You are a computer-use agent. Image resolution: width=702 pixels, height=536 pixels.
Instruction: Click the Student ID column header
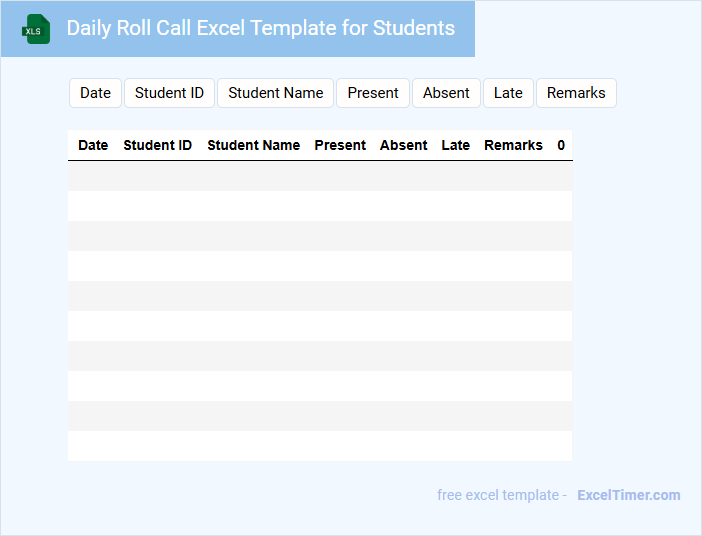pyautogui.click(x=157, y=145)
